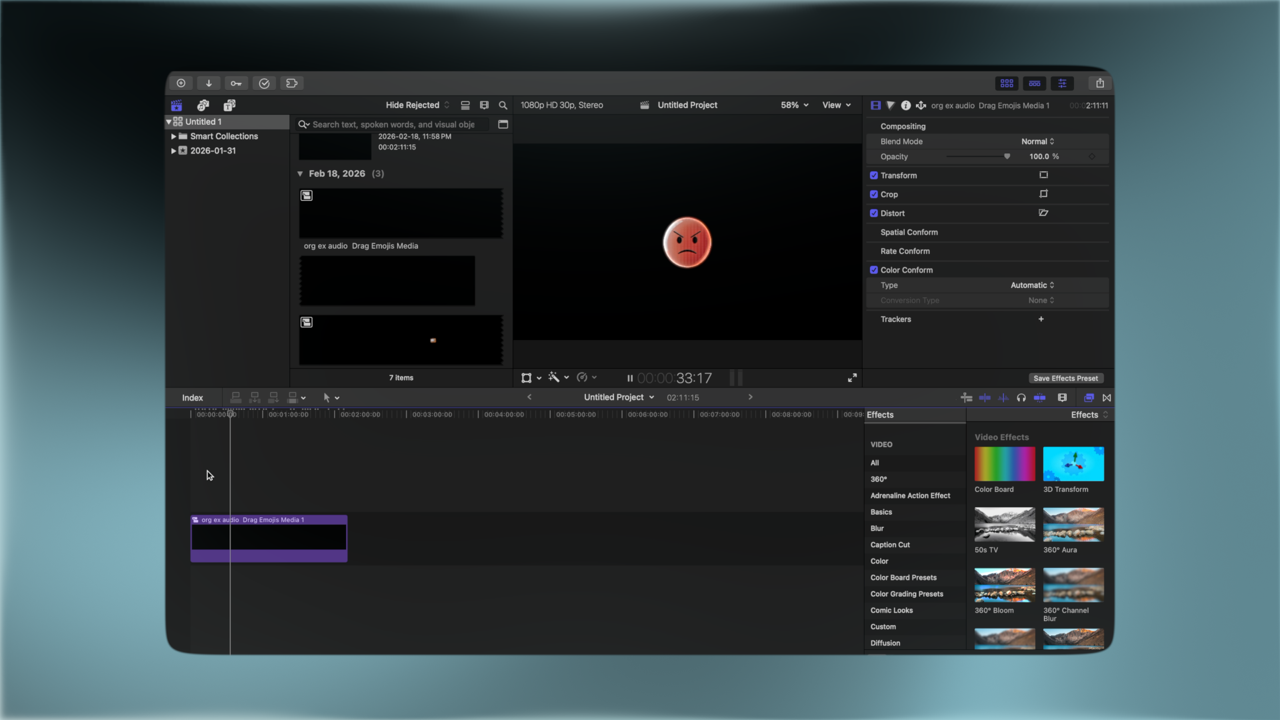
Task: Select the Color Board Presets category
Action: (904, 577)
